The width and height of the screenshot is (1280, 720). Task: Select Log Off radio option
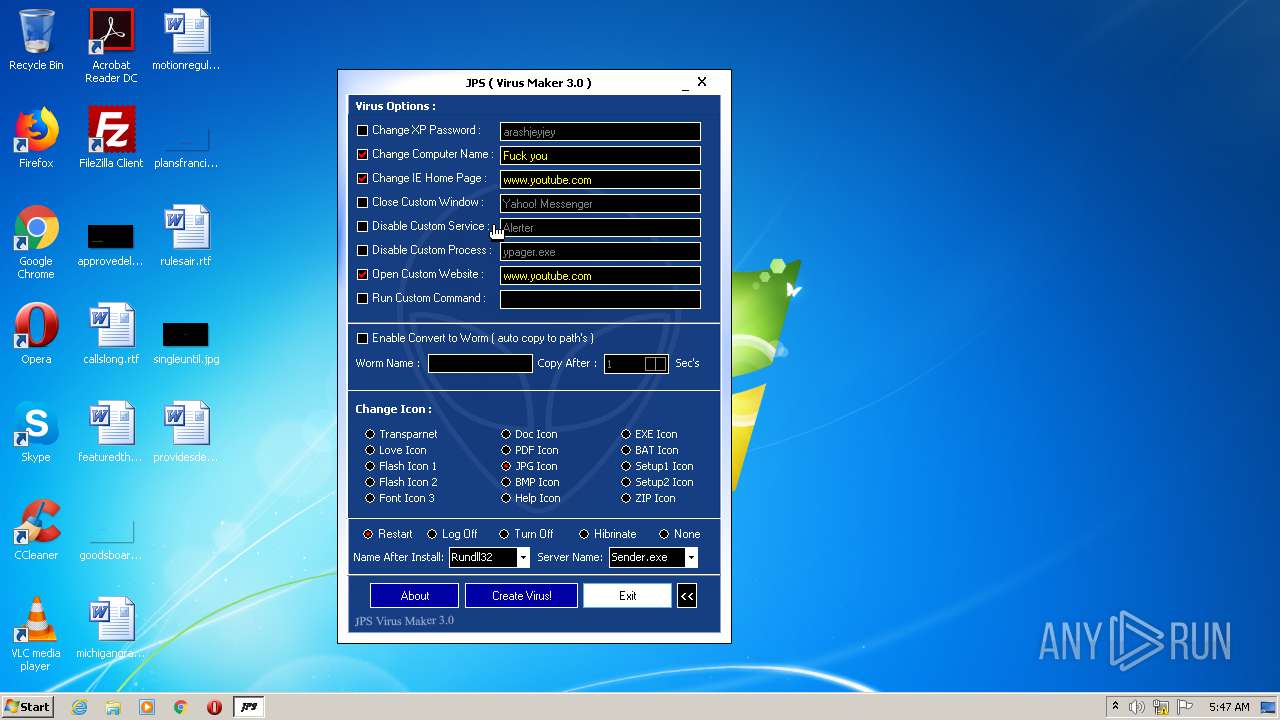[x=432, y=534]
